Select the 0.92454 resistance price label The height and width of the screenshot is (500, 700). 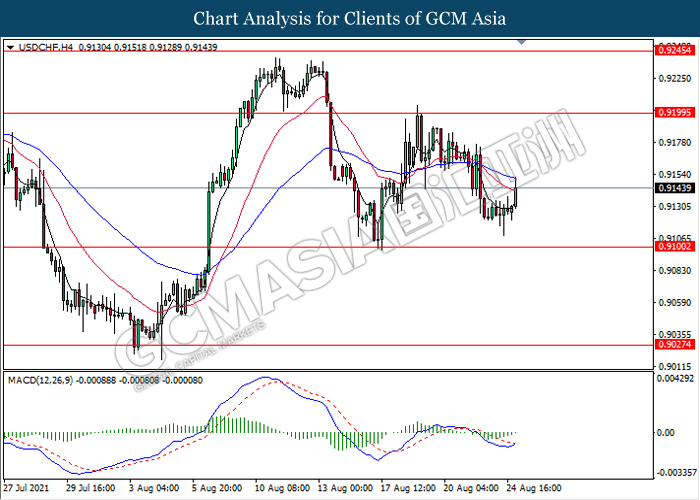pyautogui.click(x=675, y=50)
